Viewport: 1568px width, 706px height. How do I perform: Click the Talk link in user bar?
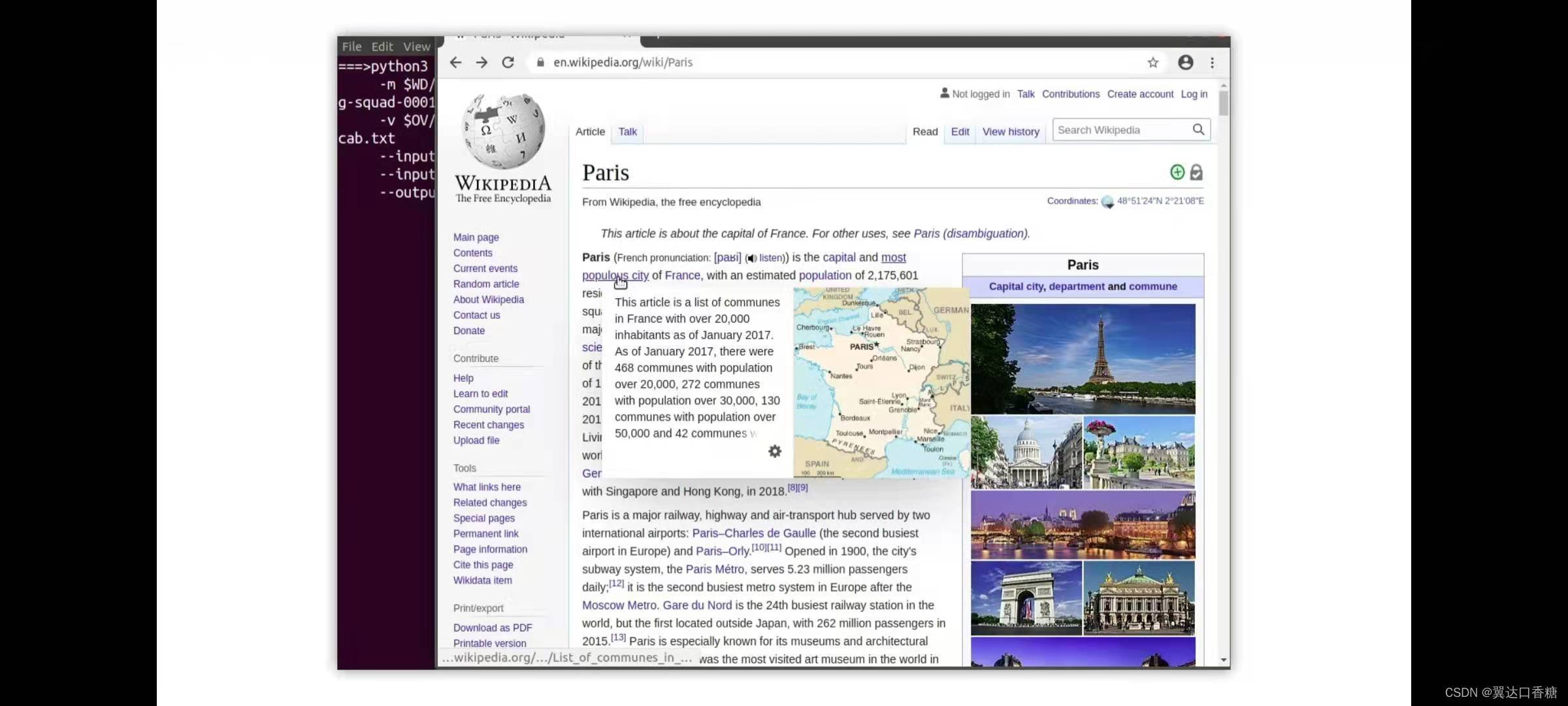(x=1026, y=94)
